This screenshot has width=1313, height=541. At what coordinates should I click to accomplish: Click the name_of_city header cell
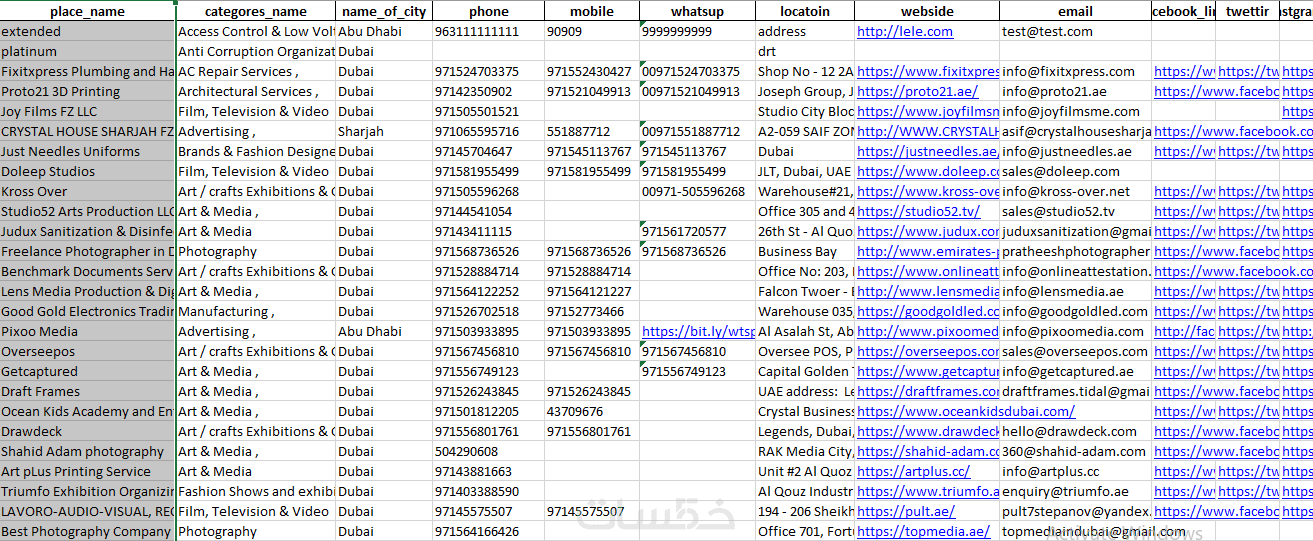click(x=384, y=11)
